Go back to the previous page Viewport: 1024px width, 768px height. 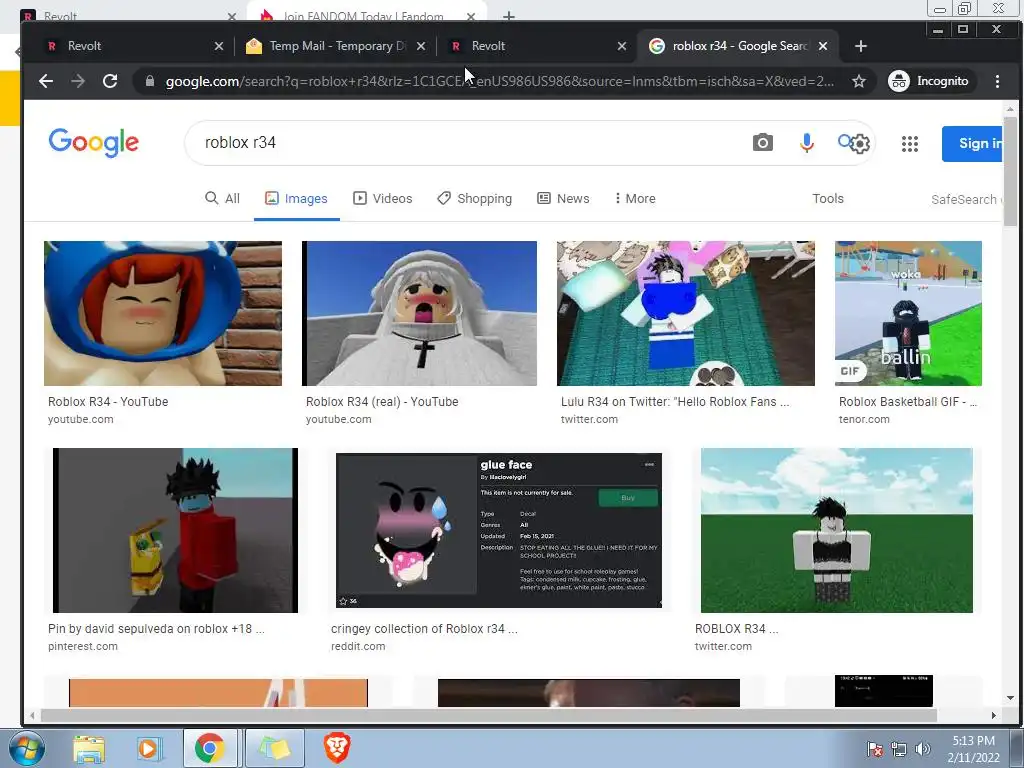tap(46, 81)
